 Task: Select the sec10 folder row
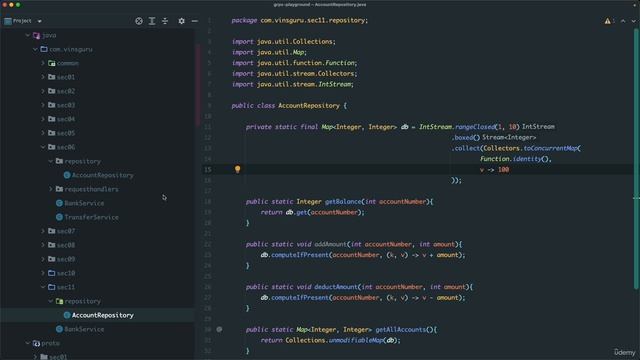coord(97,273)
